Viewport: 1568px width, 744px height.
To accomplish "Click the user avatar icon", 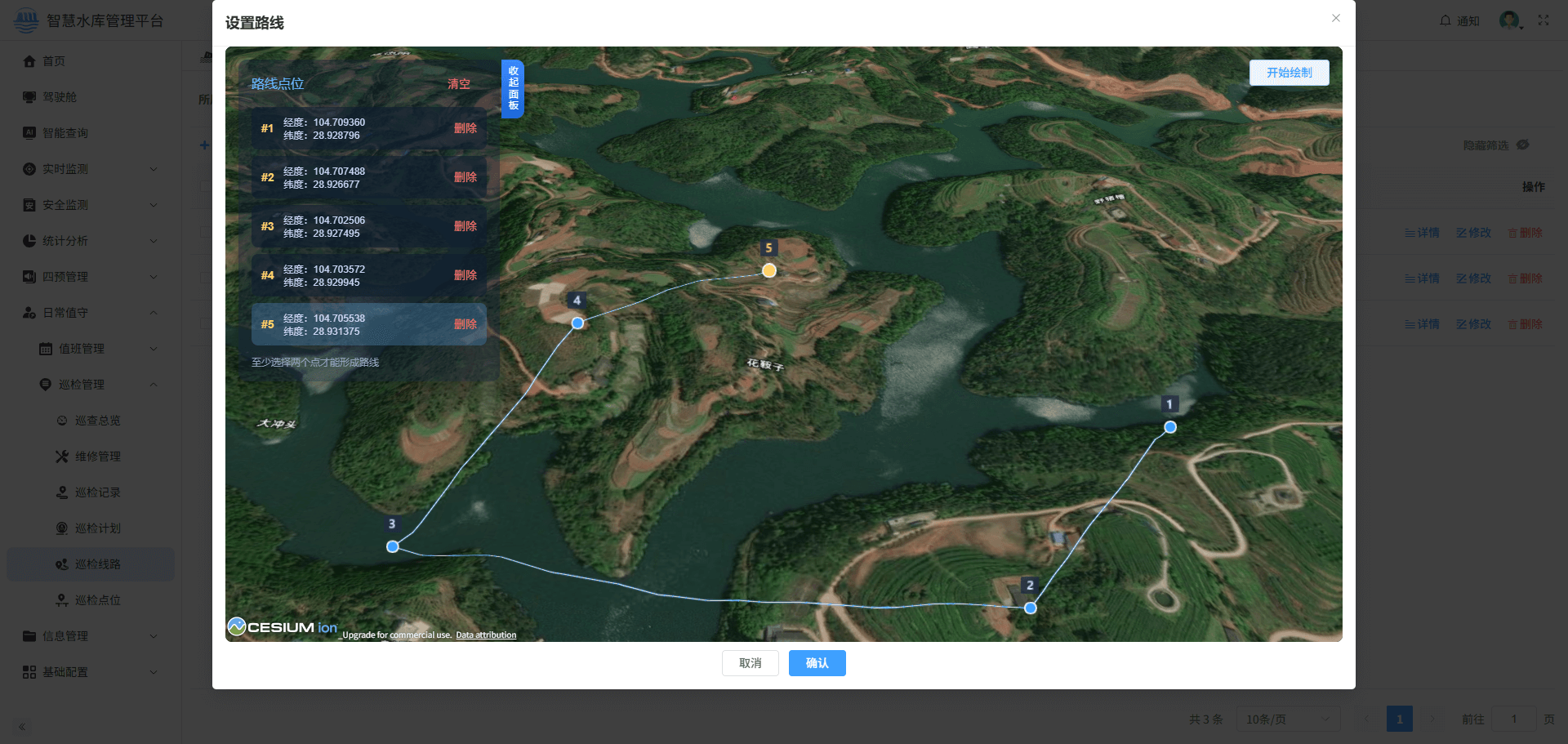I will click(1509, 20).
